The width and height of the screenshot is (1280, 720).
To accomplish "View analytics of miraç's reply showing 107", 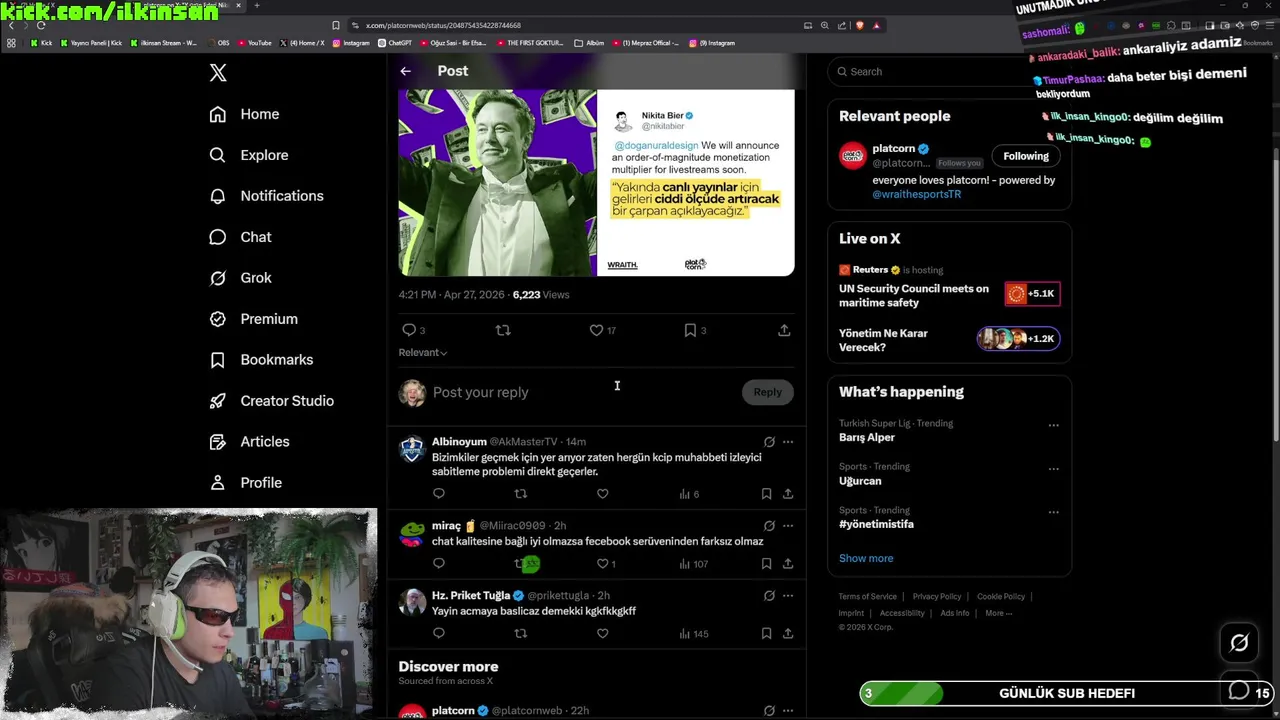I will tap(693, 564).
